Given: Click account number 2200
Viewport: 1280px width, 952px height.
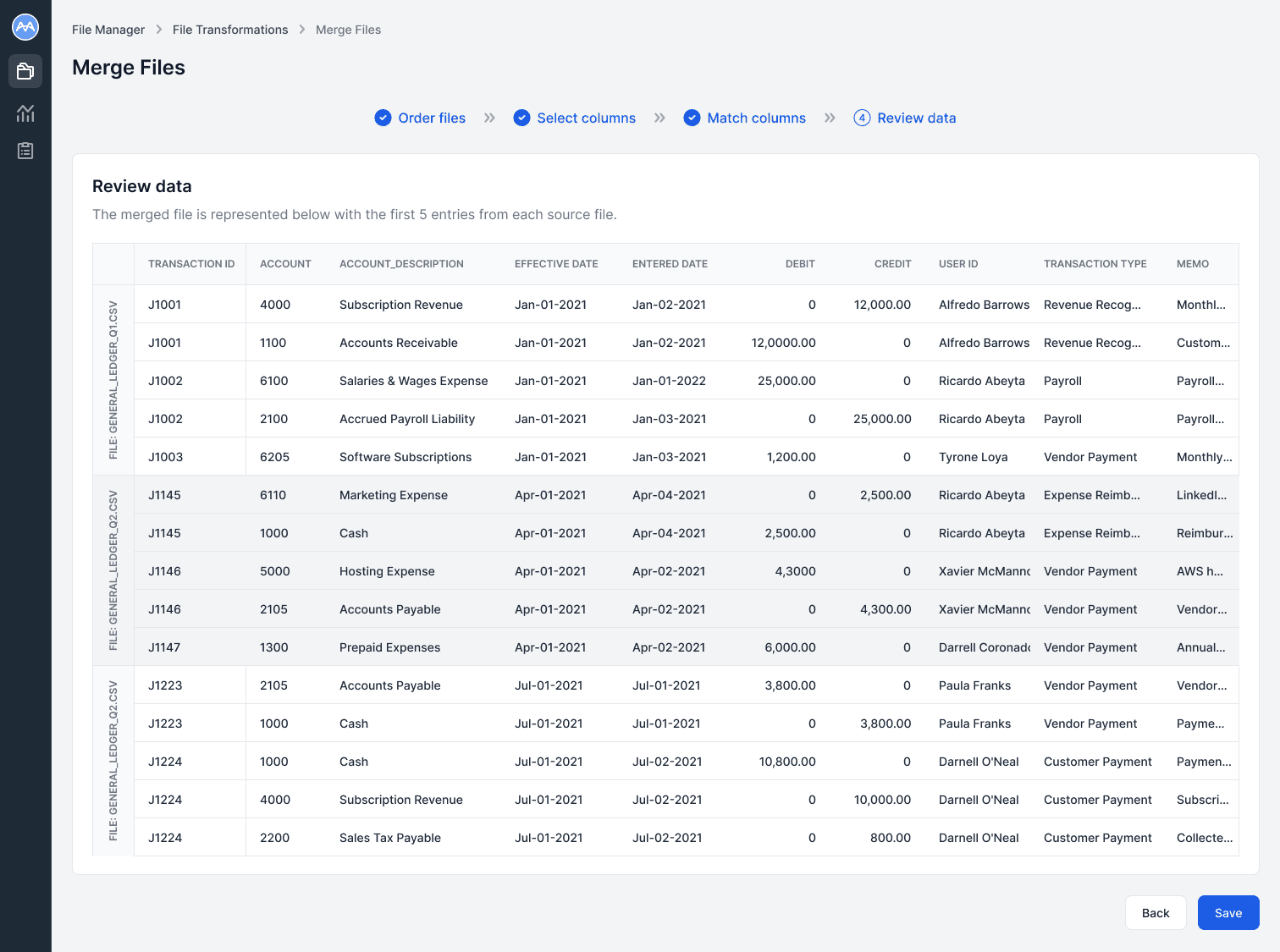Looking at the screenshot, I should 274,838.
